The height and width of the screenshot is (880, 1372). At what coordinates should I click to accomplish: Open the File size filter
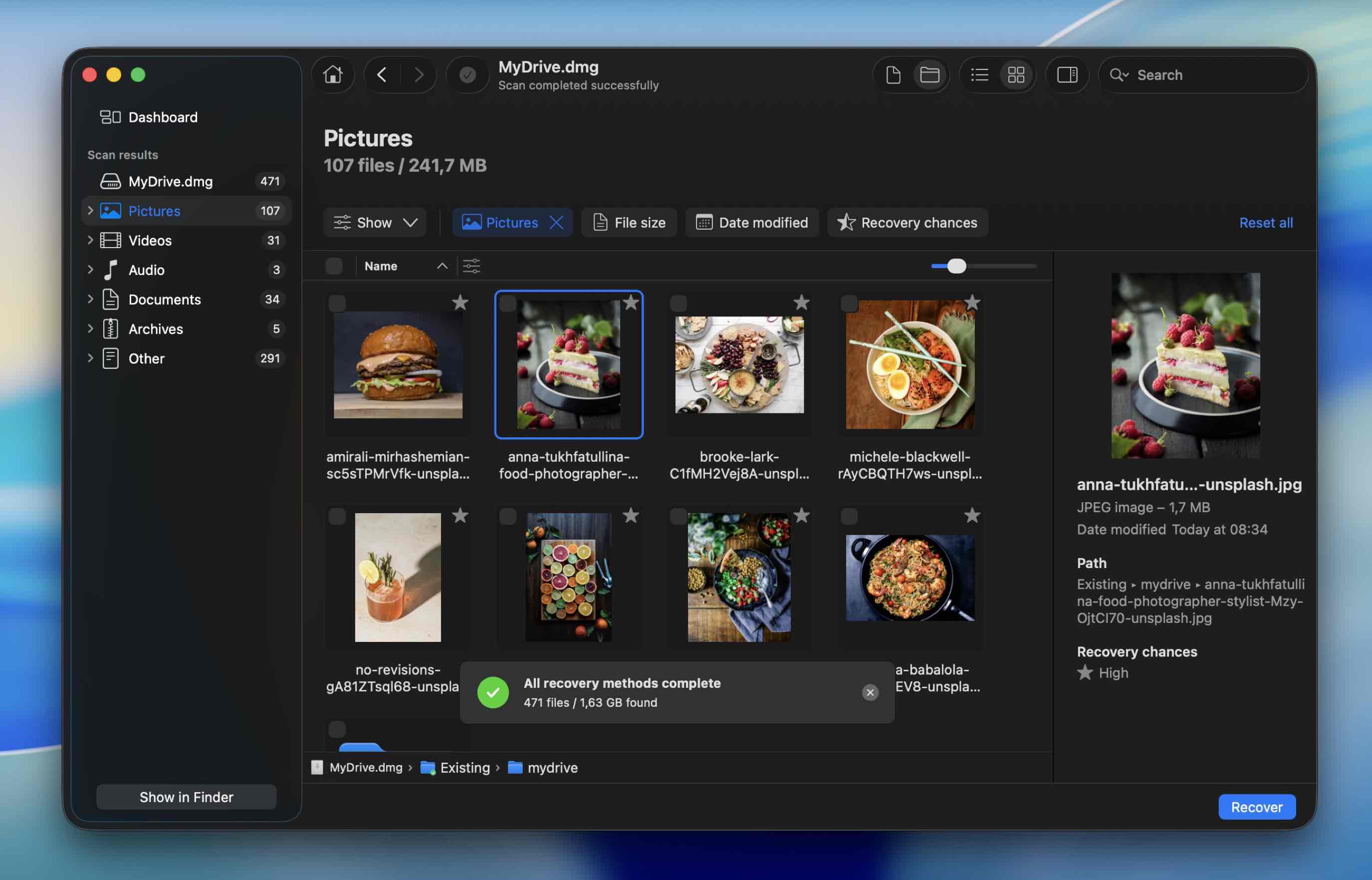coord(629,222)
